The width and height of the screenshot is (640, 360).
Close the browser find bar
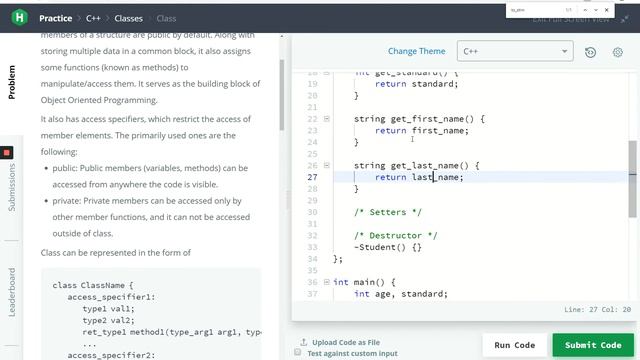[x=607, y=10]
